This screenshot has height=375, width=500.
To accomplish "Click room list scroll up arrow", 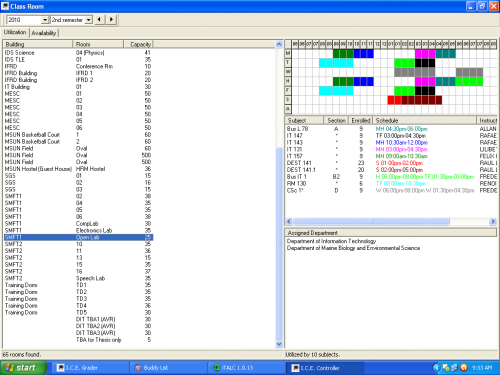I will click(x=279, y=44).
